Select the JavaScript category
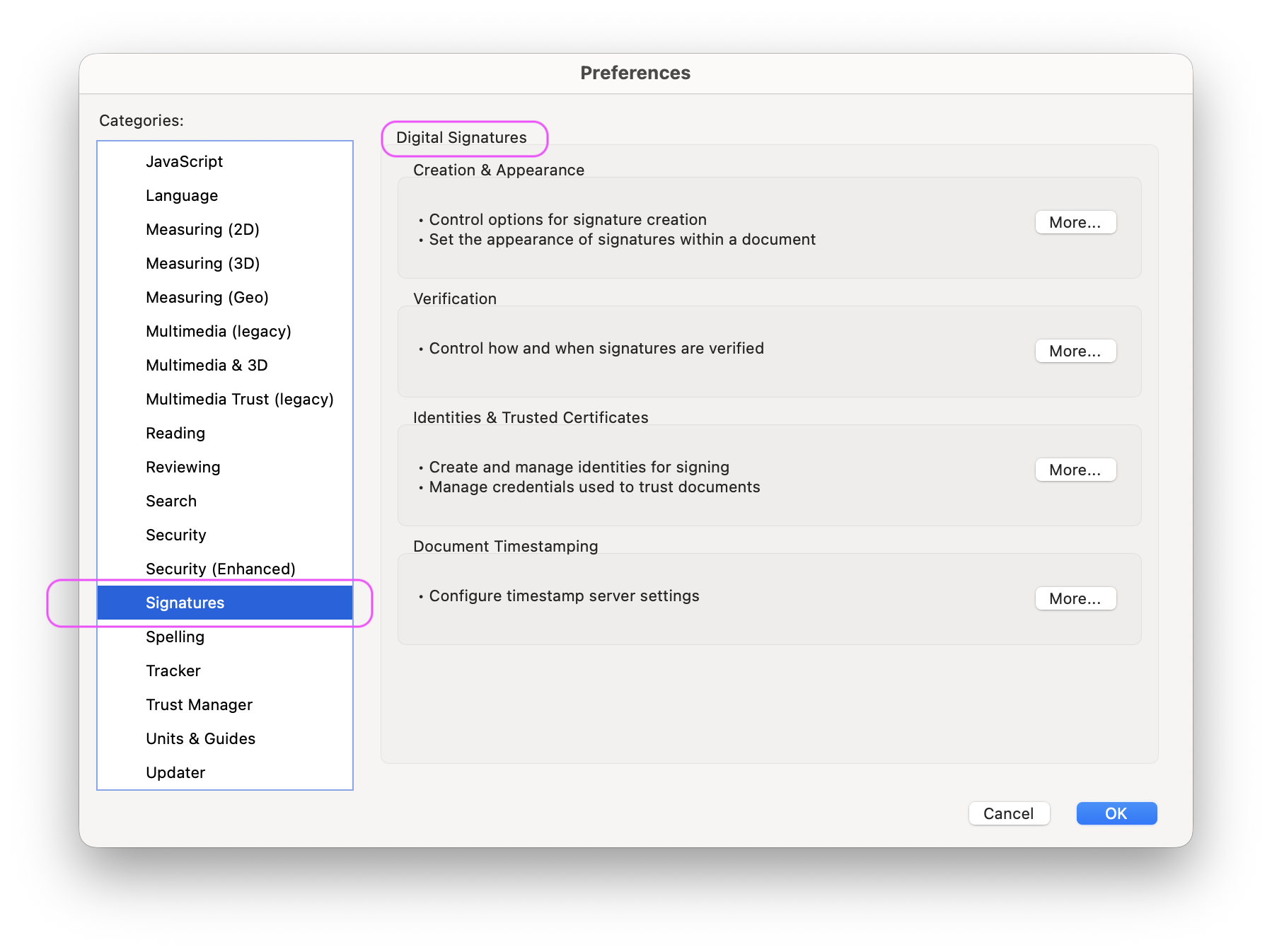1272x952 pixels. click(184, 161)
